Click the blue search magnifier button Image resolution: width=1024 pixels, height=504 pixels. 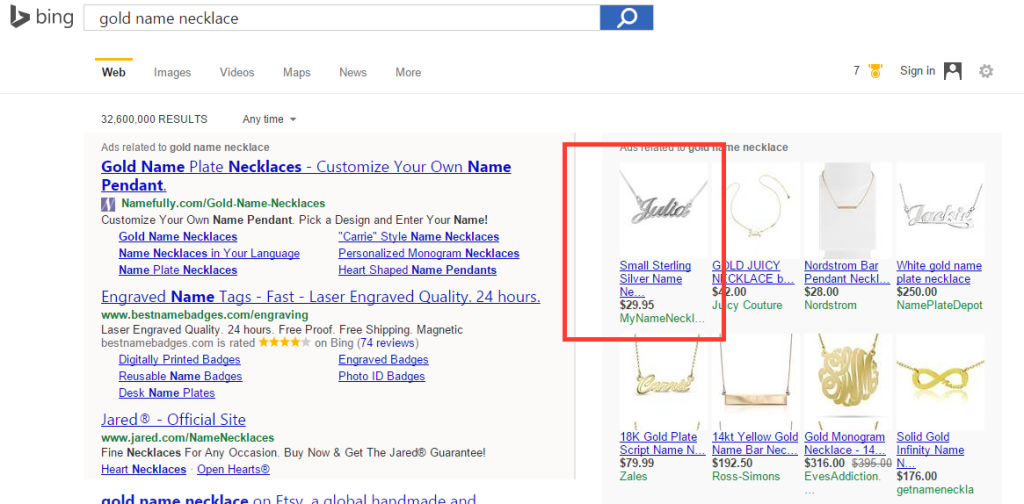(x=626, y=18)
